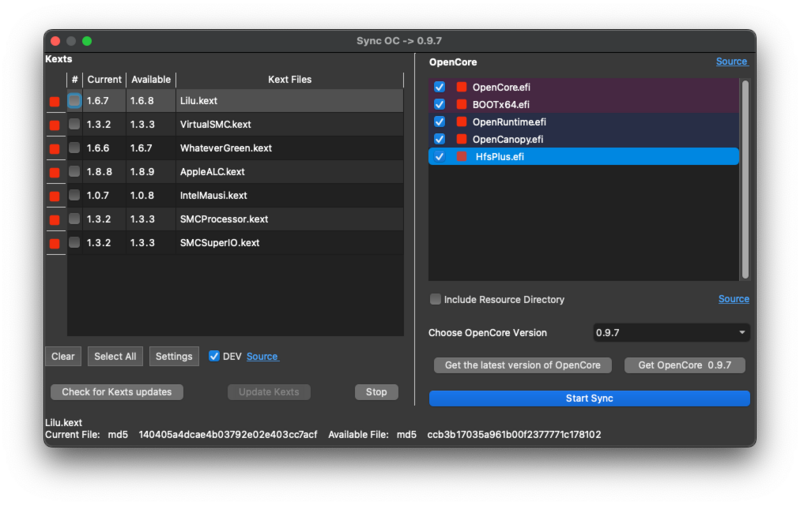The width and height of the screenshot is (800, 505).
Task: Click red status icon beside AppleALC.kext
Action: [55, 172]
